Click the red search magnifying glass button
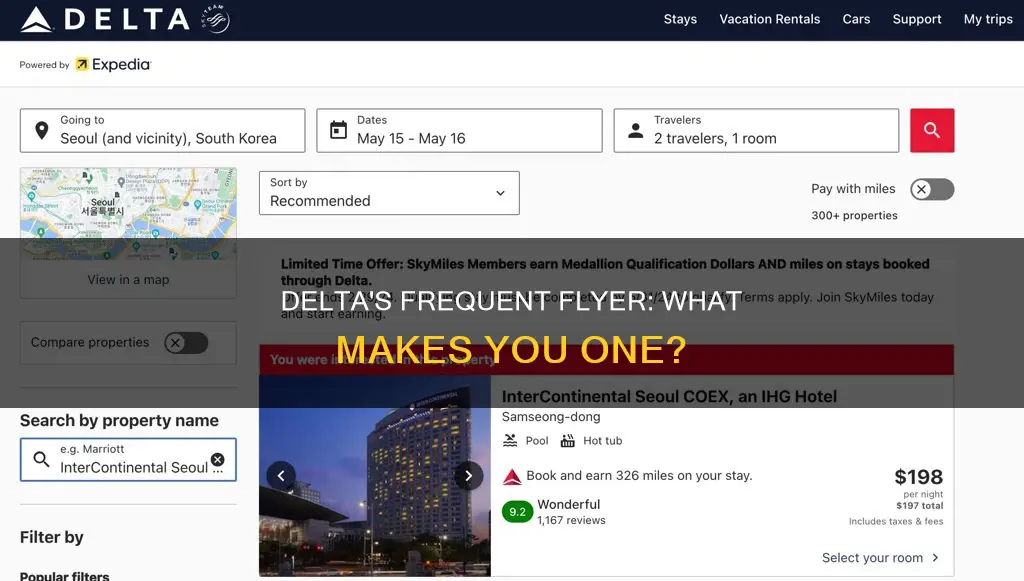Image resolution: width=1024 pixels, height=581 pixels. (x=931, y=130)
